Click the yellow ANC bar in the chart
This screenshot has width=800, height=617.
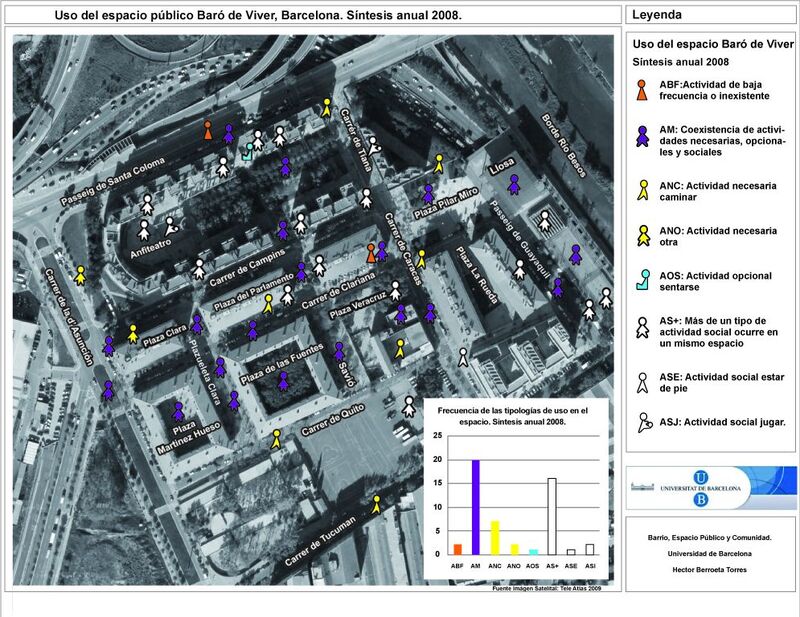[x=494, y=537]
